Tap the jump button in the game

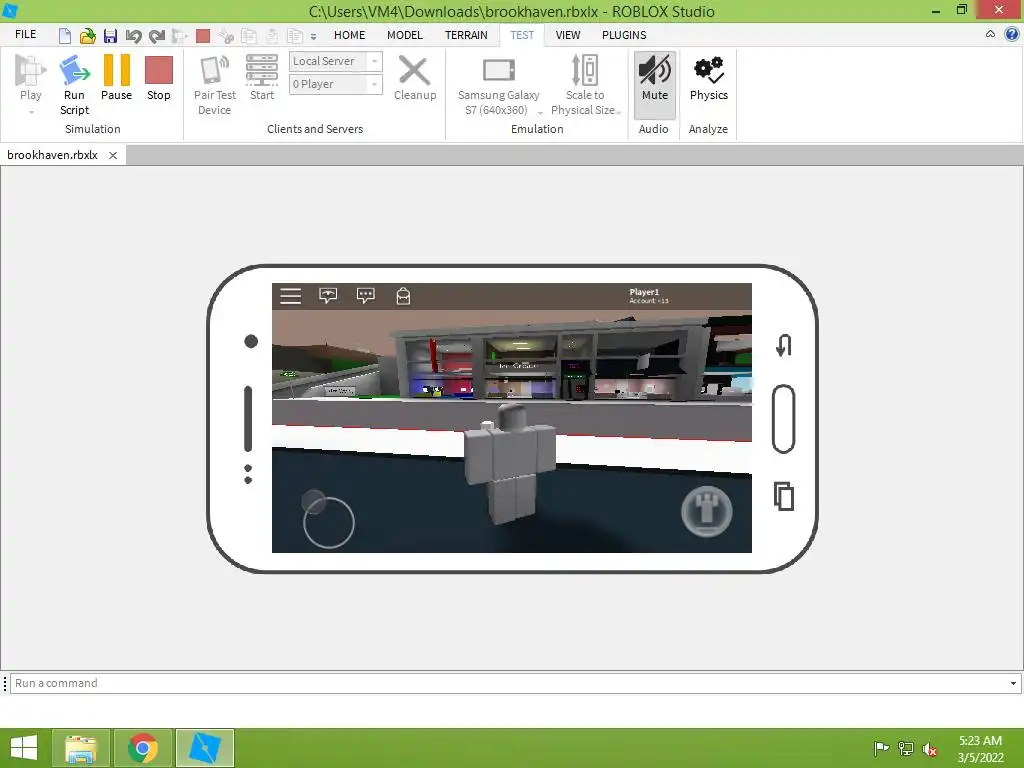(707, 511)
